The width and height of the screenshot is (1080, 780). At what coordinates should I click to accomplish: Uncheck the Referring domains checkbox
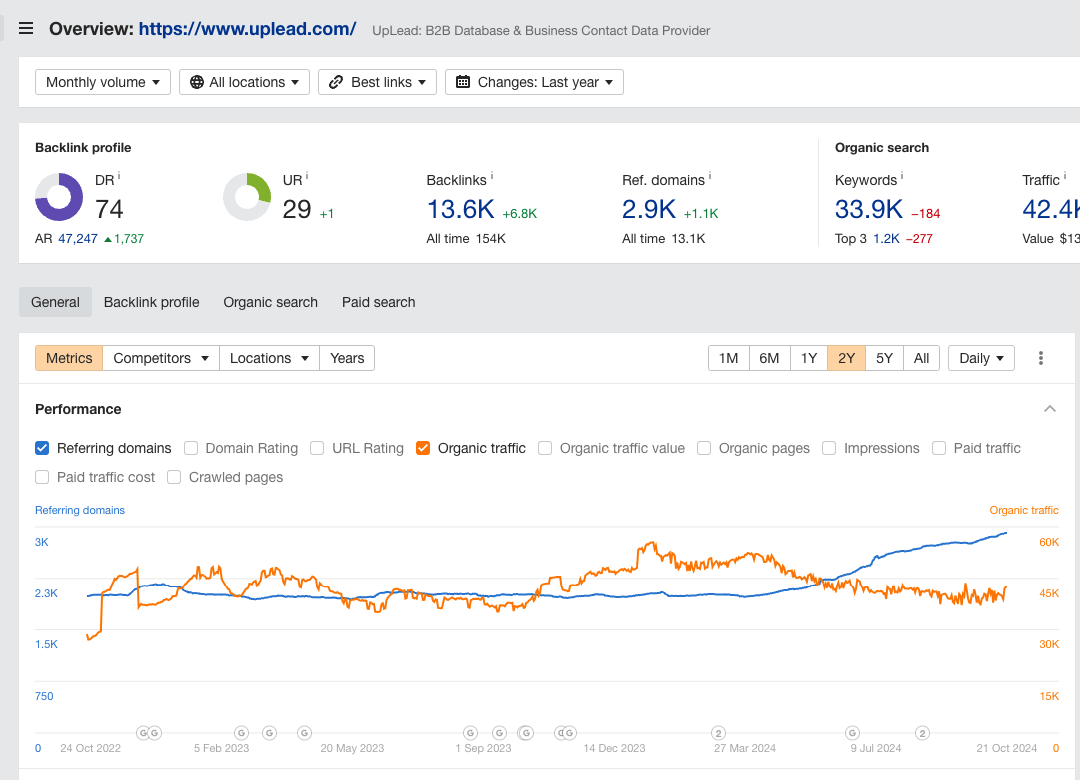click(42, 448)
